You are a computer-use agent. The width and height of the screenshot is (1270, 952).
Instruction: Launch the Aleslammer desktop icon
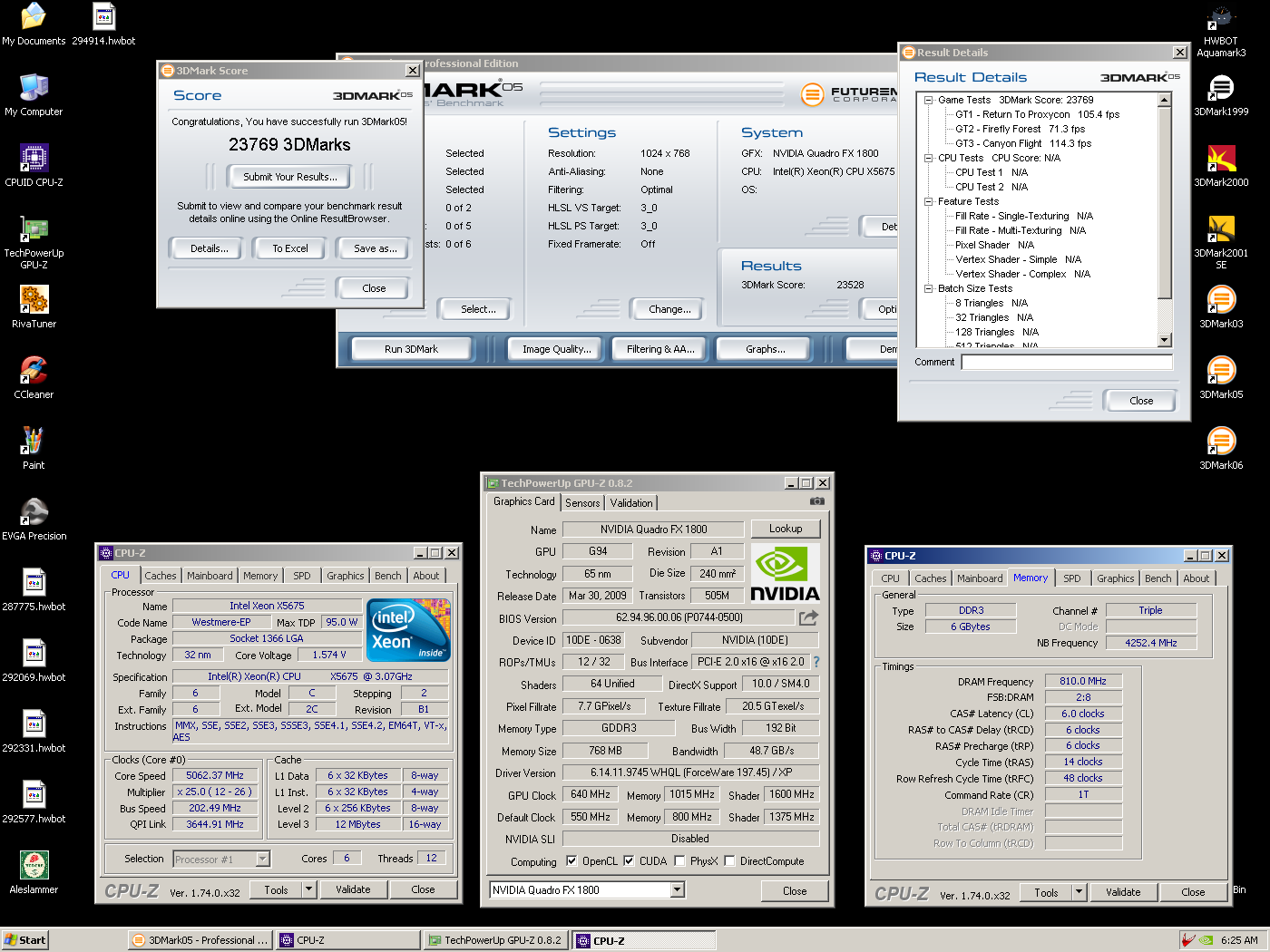coord(34,873)
